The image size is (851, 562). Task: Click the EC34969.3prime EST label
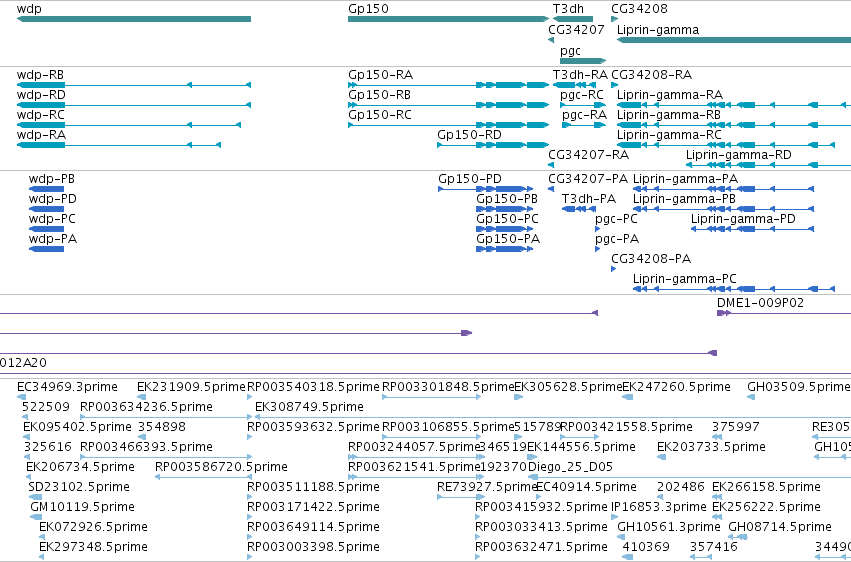point(67,388)
